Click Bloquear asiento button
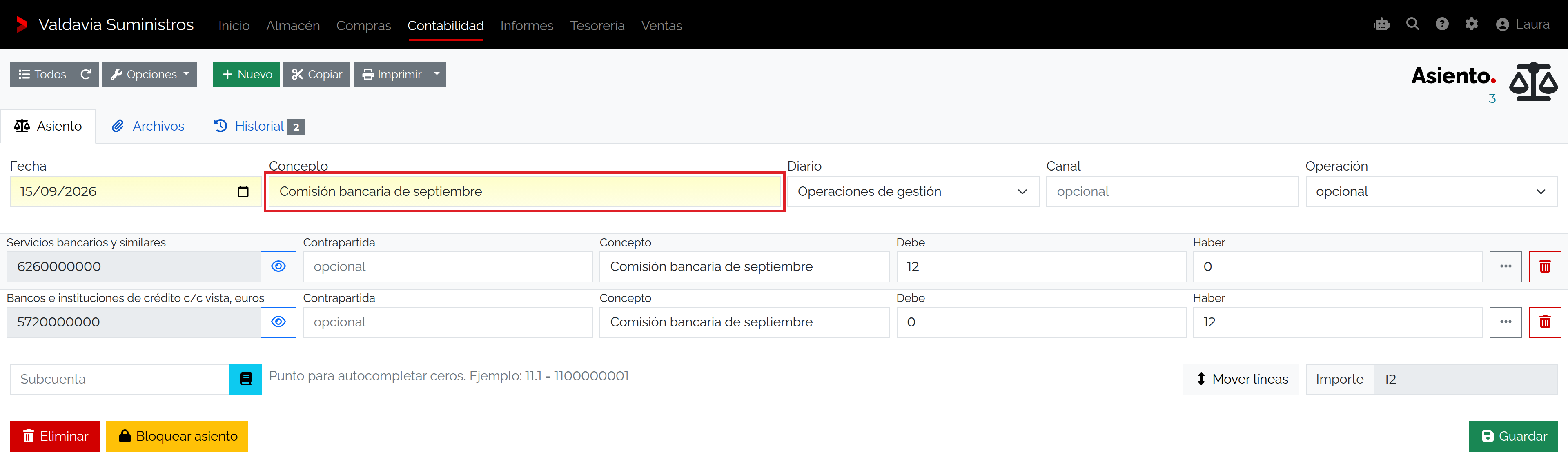 coord(177,436)
